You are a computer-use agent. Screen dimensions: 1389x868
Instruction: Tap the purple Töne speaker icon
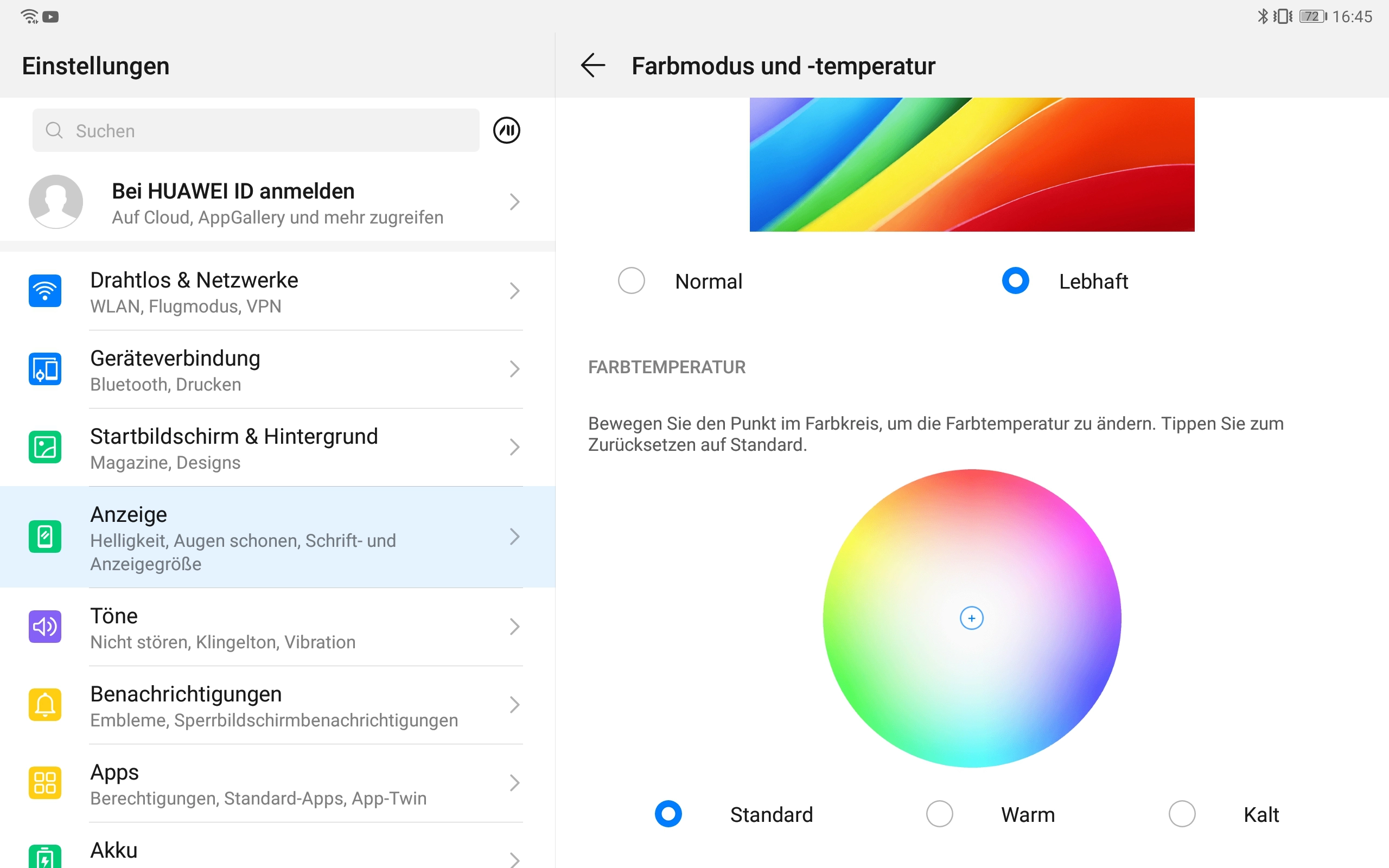pos(45,626)
